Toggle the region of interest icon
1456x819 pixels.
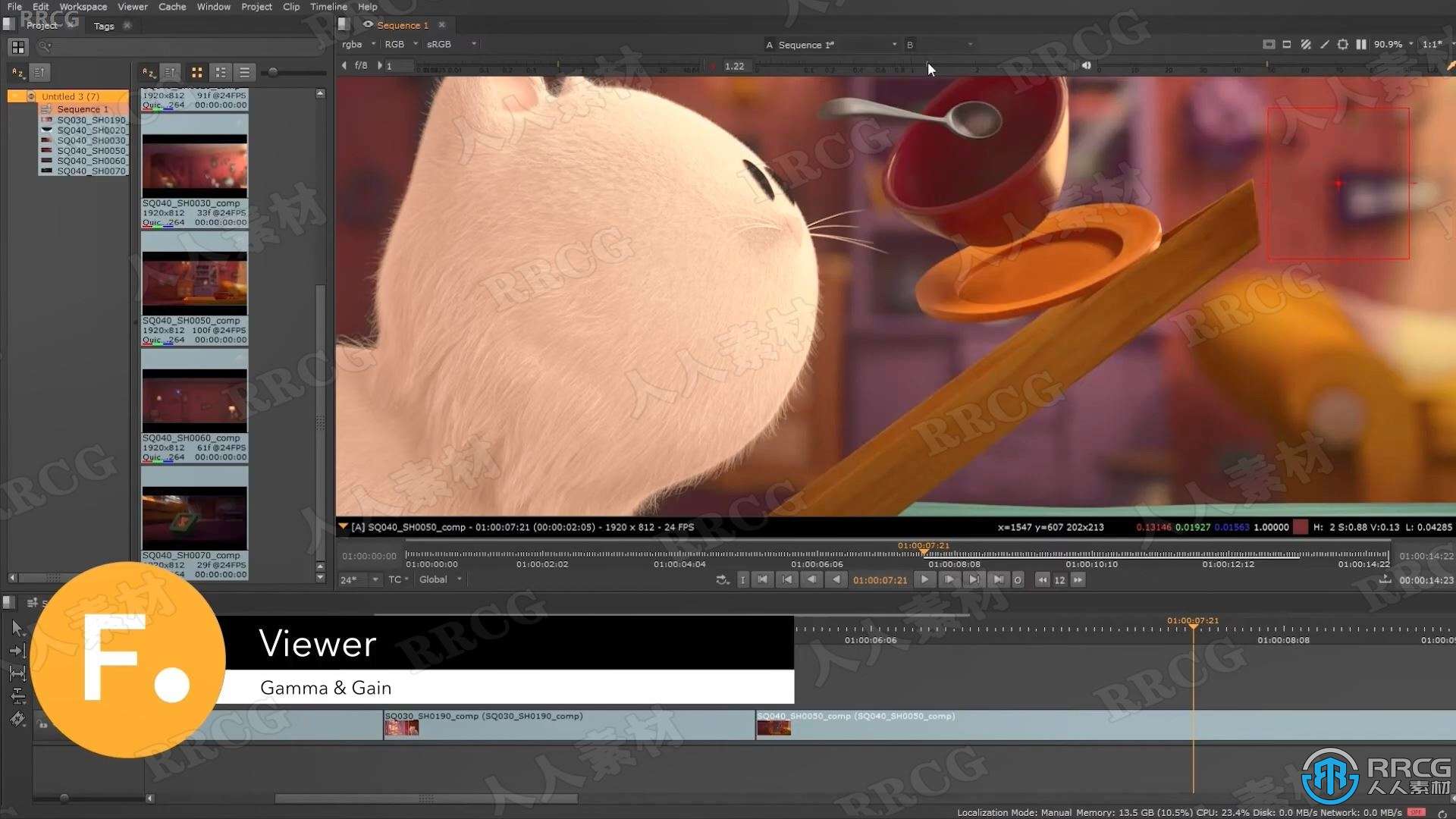(x=1343, y=45)
